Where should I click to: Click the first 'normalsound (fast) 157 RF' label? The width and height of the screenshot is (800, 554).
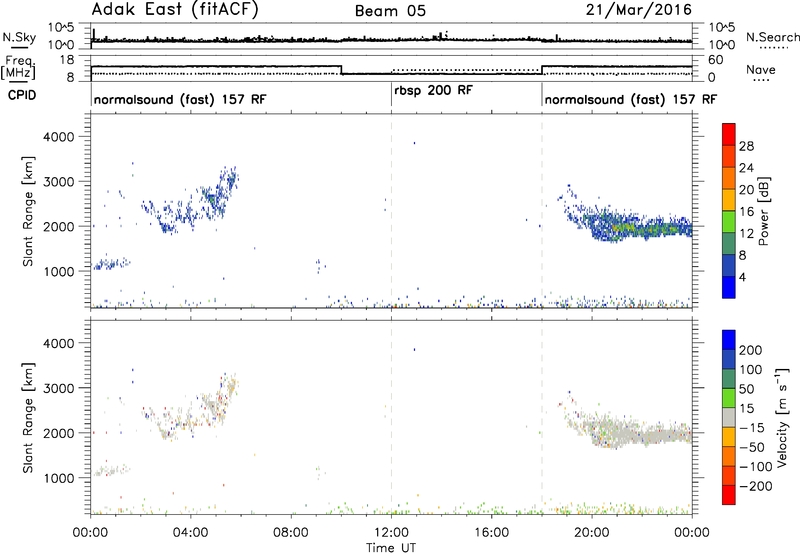tap(180, 99)
